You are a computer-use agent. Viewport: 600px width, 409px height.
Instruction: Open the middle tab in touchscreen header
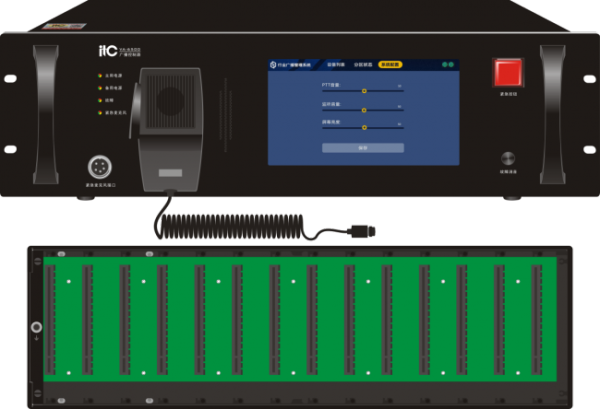[363, 65]
